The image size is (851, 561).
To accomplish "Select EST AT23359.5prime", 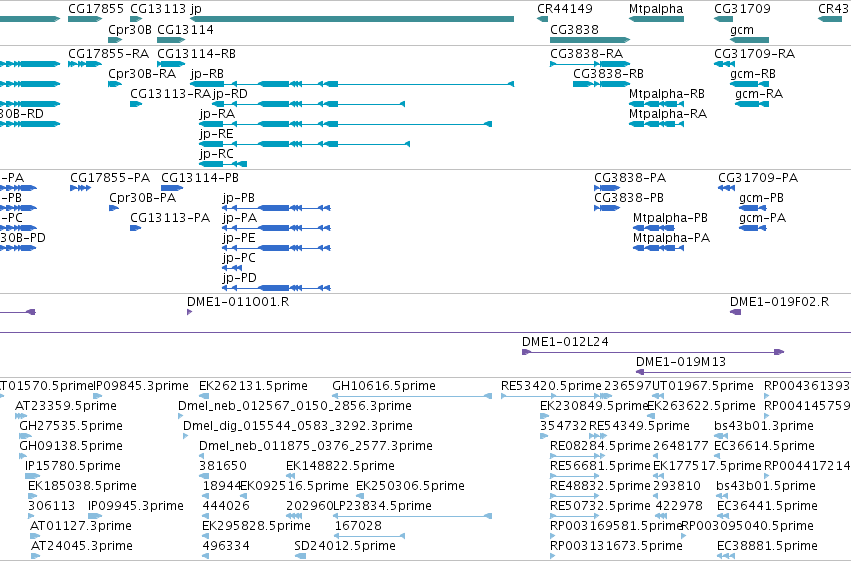I will point(21,416).
